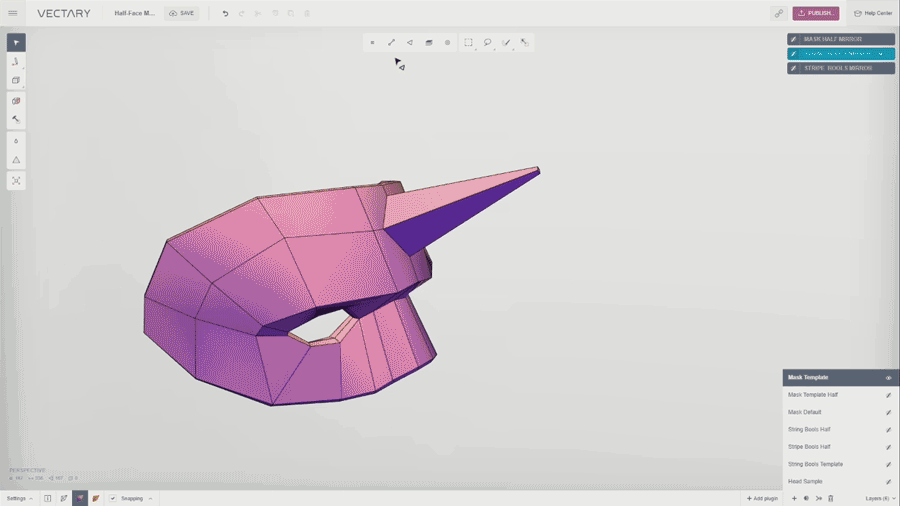Open the hamburger main menu
This screenshot has height=506, width=900.
coord(13,13)
